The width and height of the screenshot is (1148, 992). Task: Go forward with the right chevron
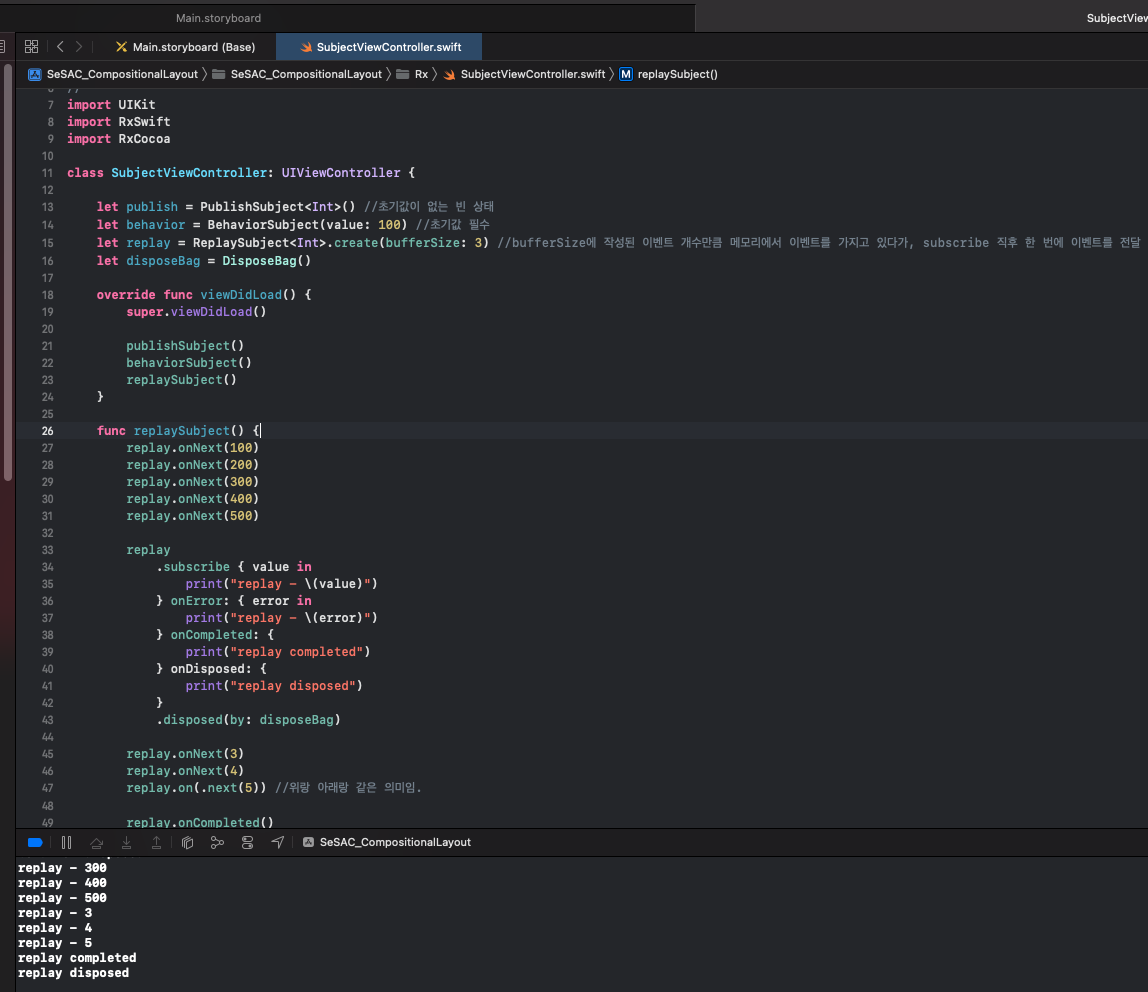[79, 47]
